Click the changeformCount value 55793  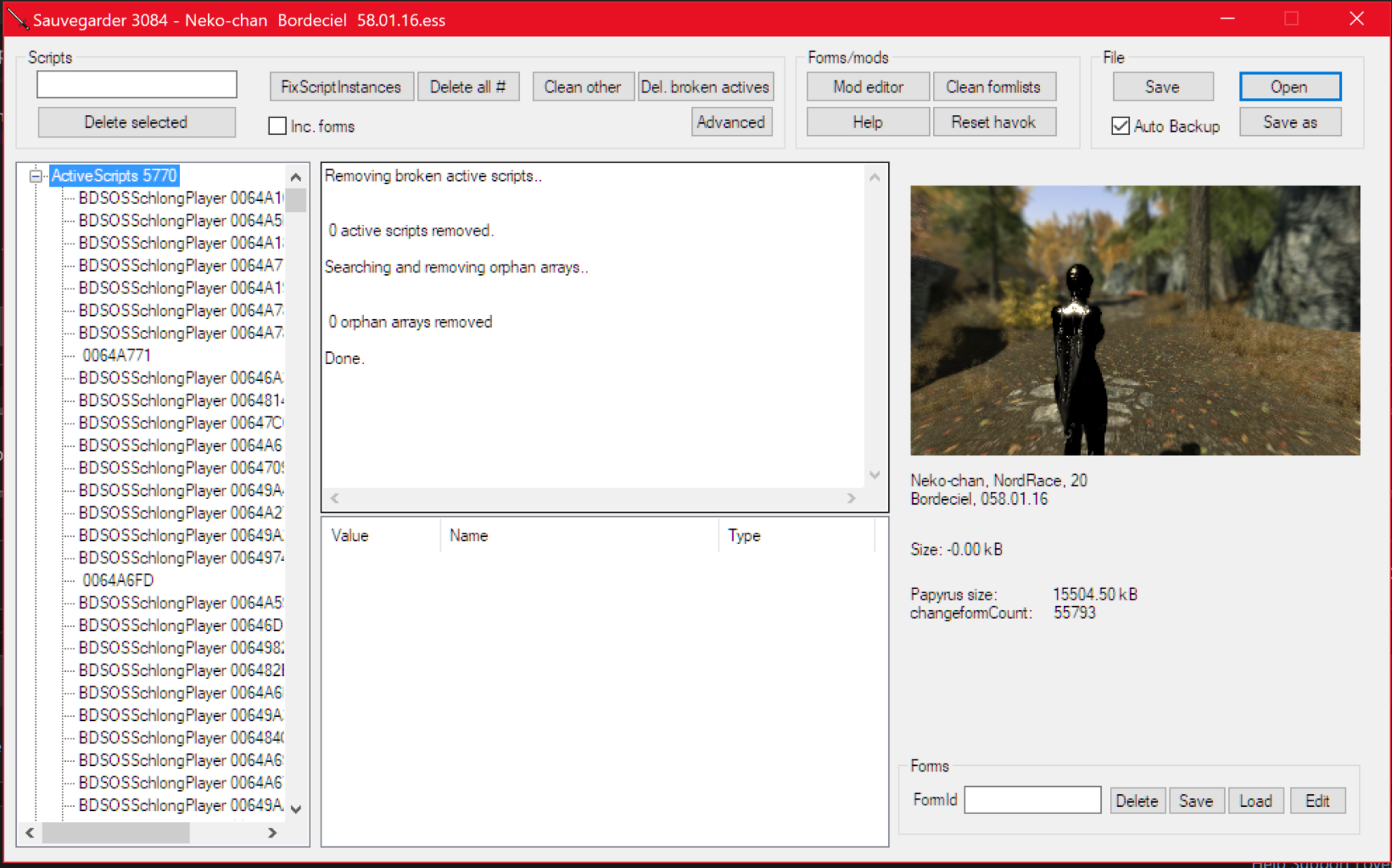point(1075,612)
